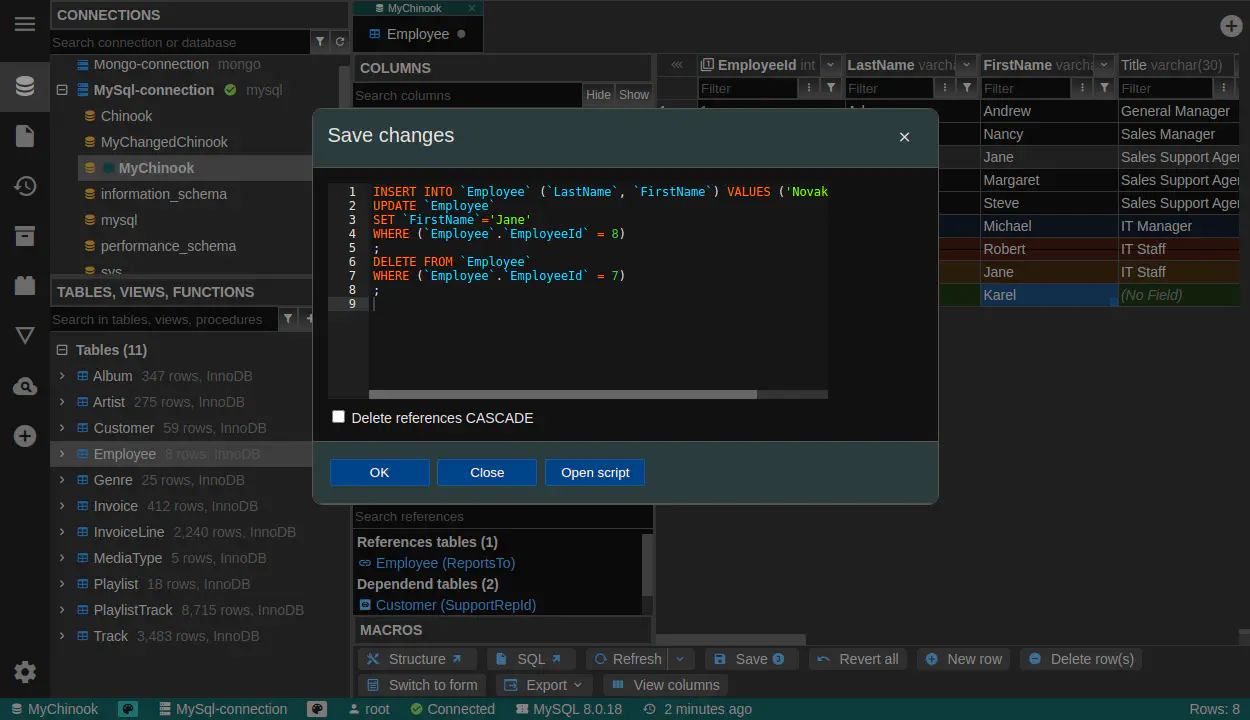Open Employee (ReportsTo) reference link
Image resolution: width=1250 pixels, height=720 pixels.
(445, 563)
